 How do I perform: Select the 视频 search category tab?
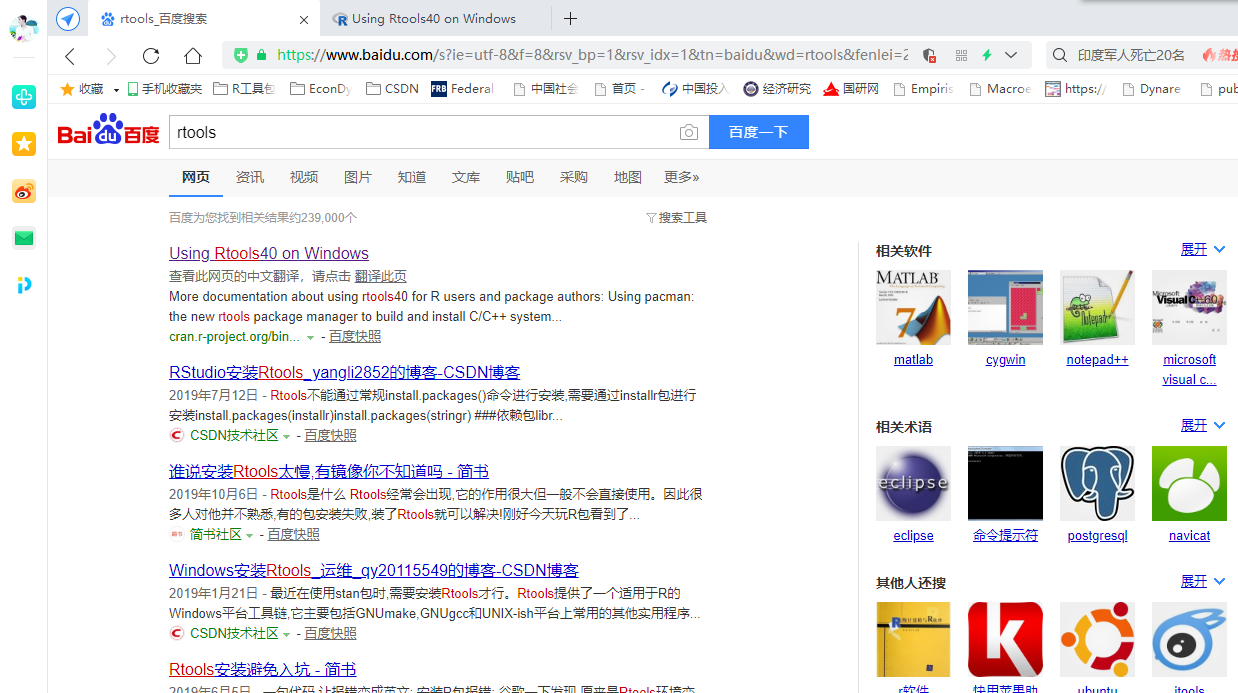[304, 177]
